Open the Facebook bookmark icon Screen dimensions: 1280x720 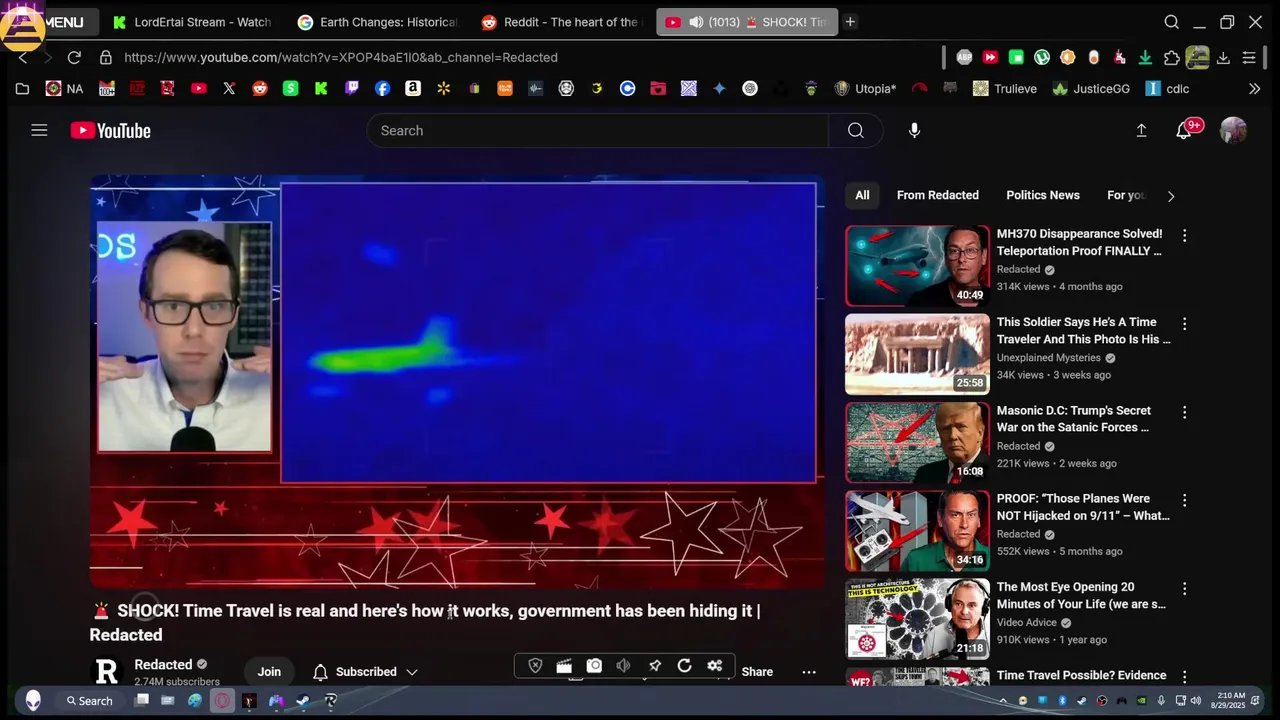coord(382,88)
